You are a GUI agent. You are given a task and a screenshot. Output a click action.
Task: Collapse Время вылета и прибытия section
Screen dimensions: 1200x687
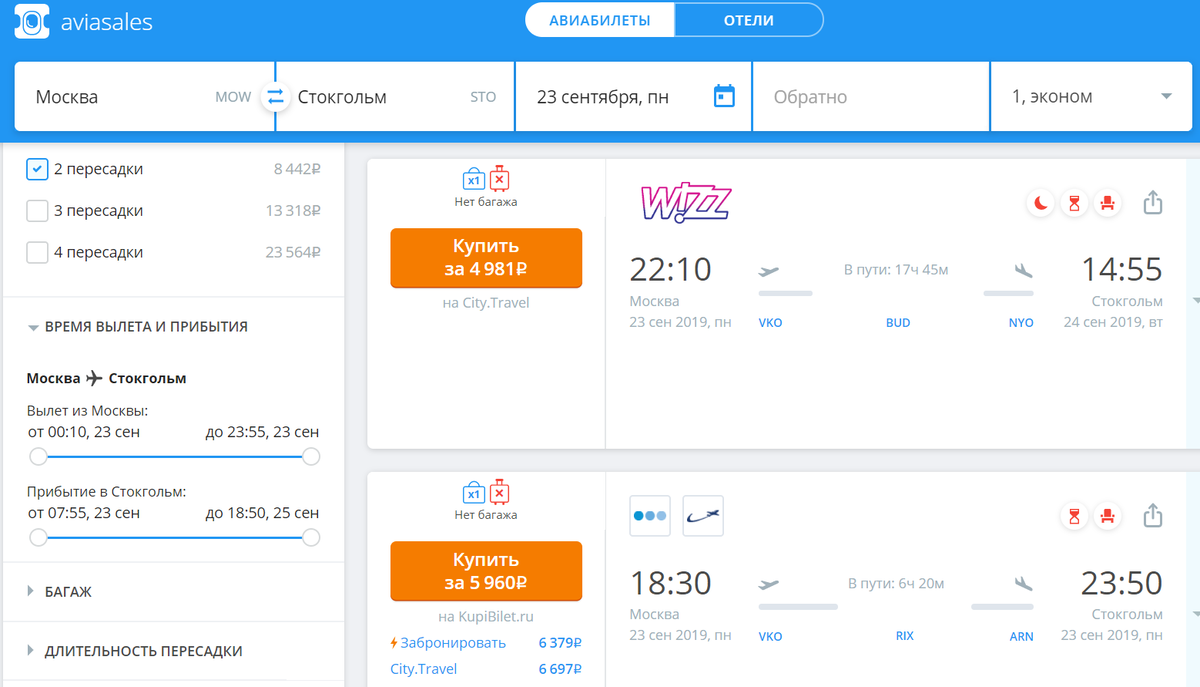coord(137,327)
